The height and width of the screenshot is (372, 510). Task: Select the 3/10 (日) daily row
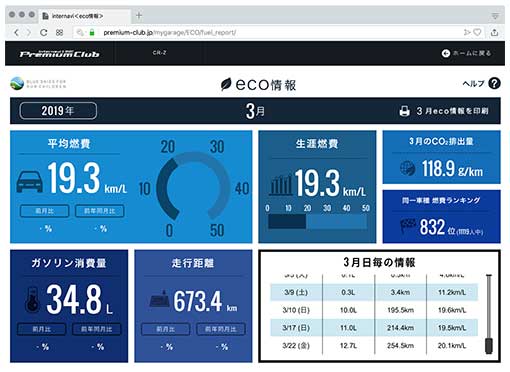374,310
